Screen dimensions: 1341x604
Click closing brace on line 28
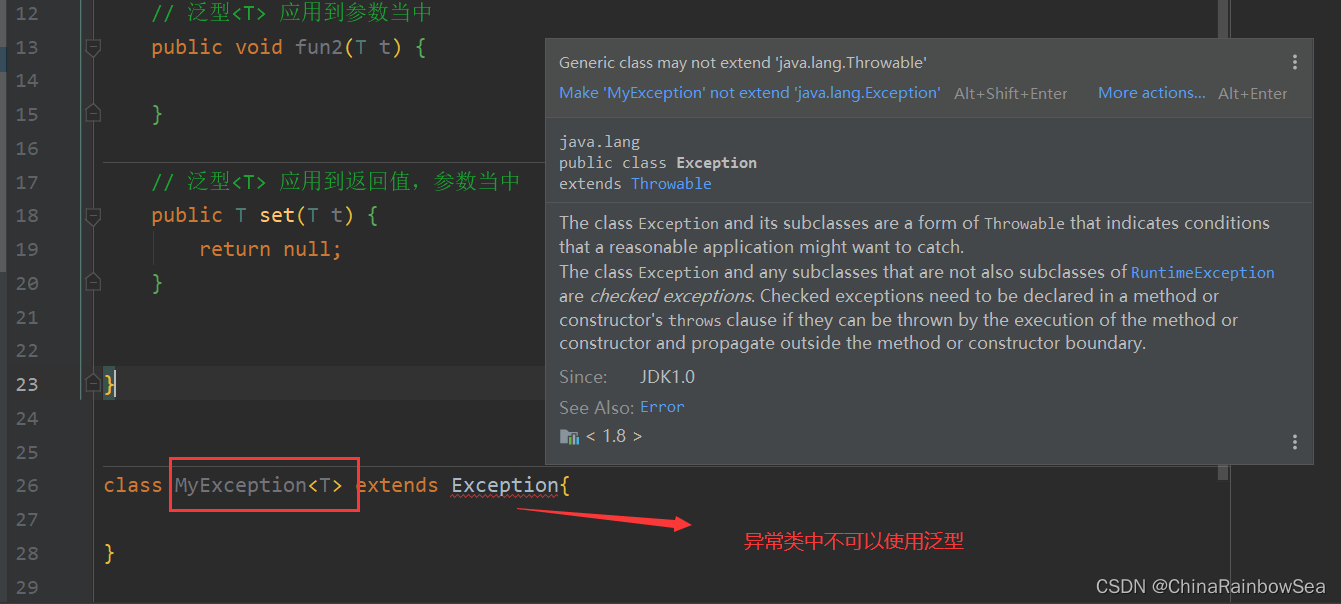click(x=109, y=553)
